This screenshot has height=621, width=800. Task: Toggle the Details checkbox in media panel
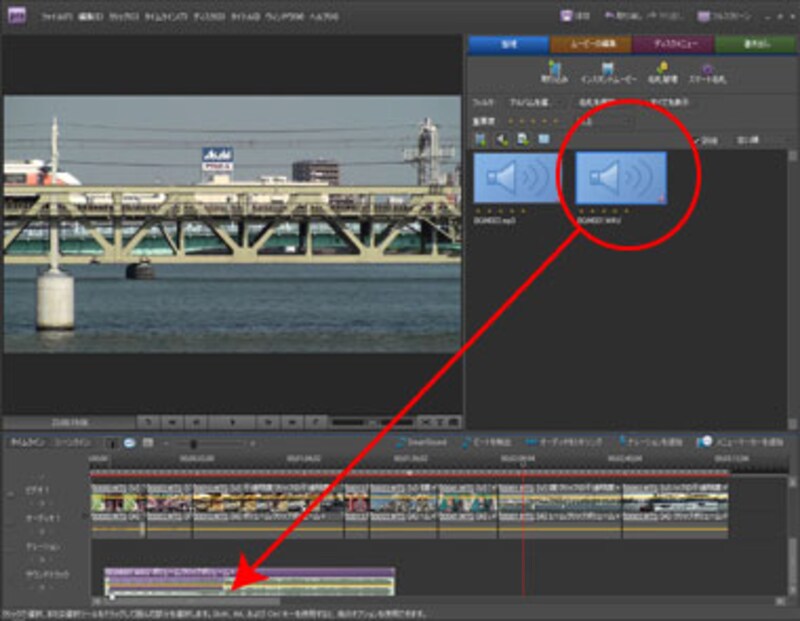(697, 140)
